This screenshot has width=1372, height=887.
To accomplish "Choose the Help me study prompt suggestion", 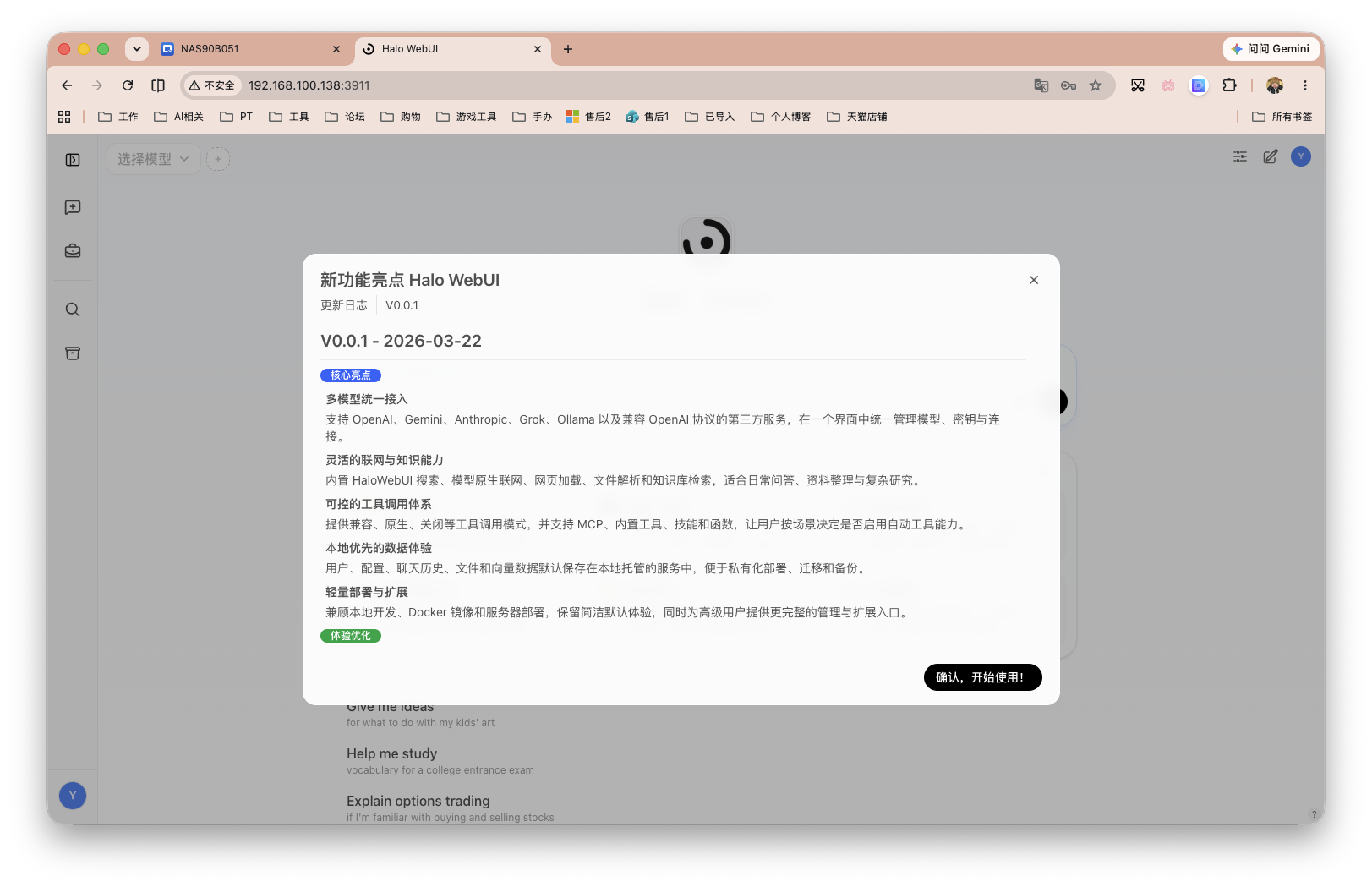I will coord(440,761).
